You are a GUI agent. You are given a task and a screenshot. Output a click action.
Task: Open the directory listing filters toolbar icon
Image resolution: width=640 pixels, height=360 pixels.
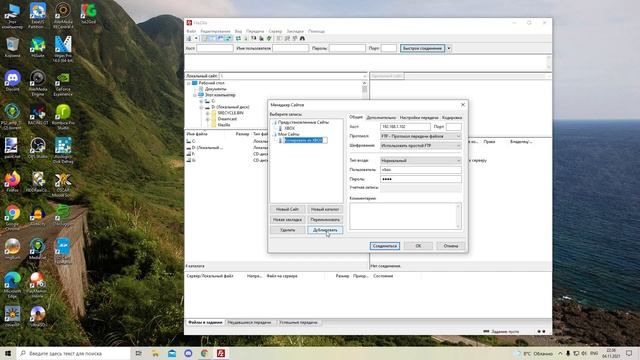[279, 38]
